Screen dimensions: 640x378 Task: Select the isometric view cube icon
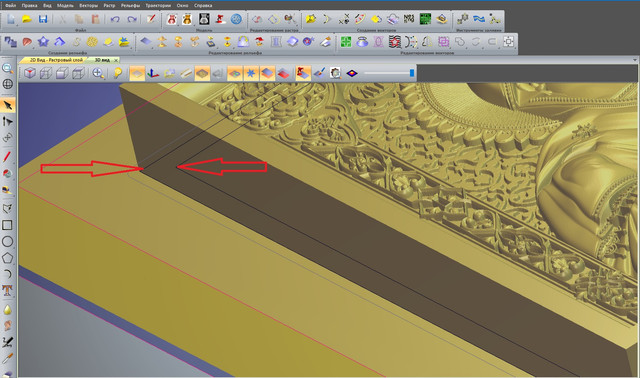pos(30,73)
